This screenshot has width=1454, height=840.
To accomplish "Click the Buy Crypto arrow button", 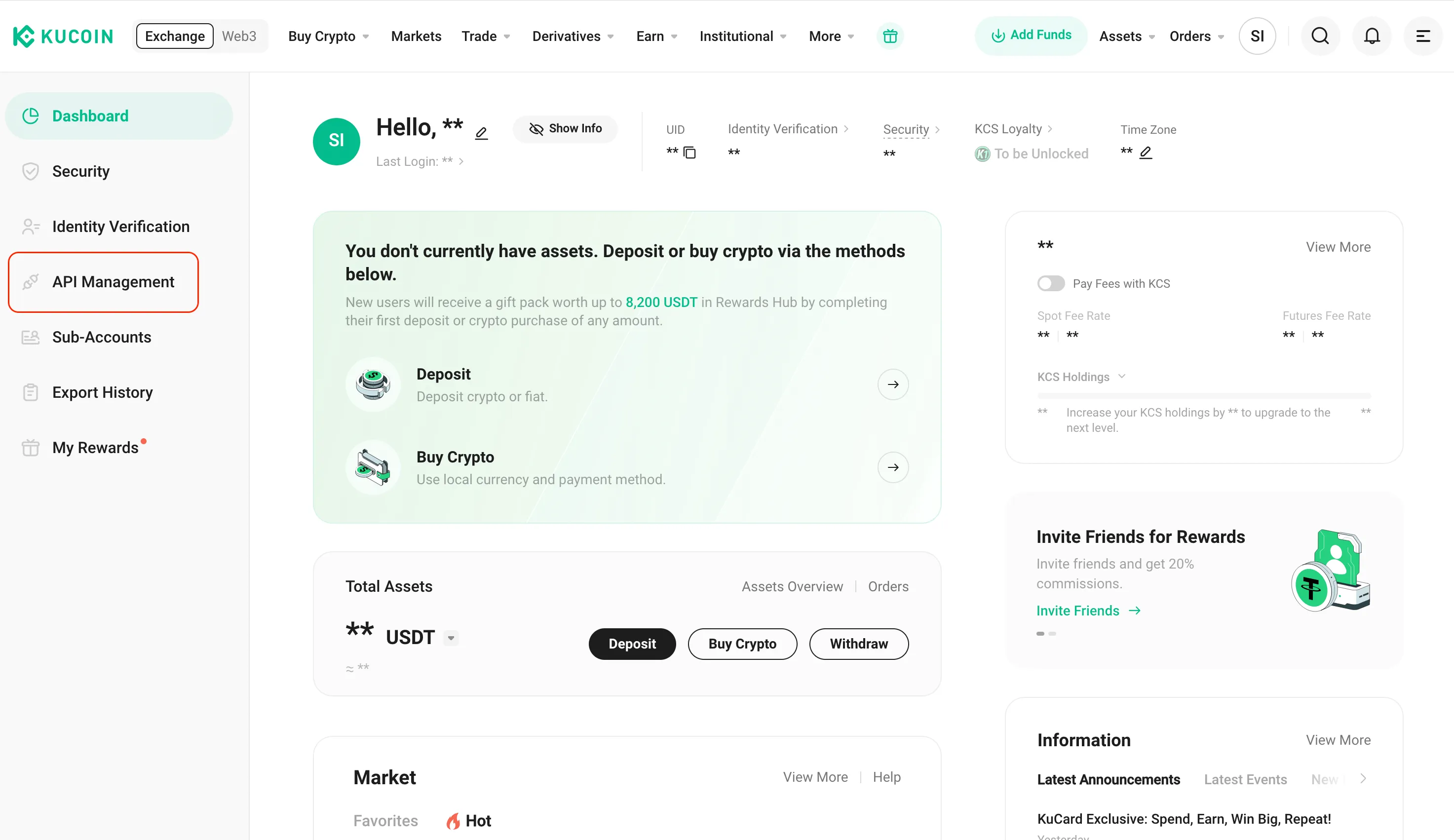I will tap(893, 467).
